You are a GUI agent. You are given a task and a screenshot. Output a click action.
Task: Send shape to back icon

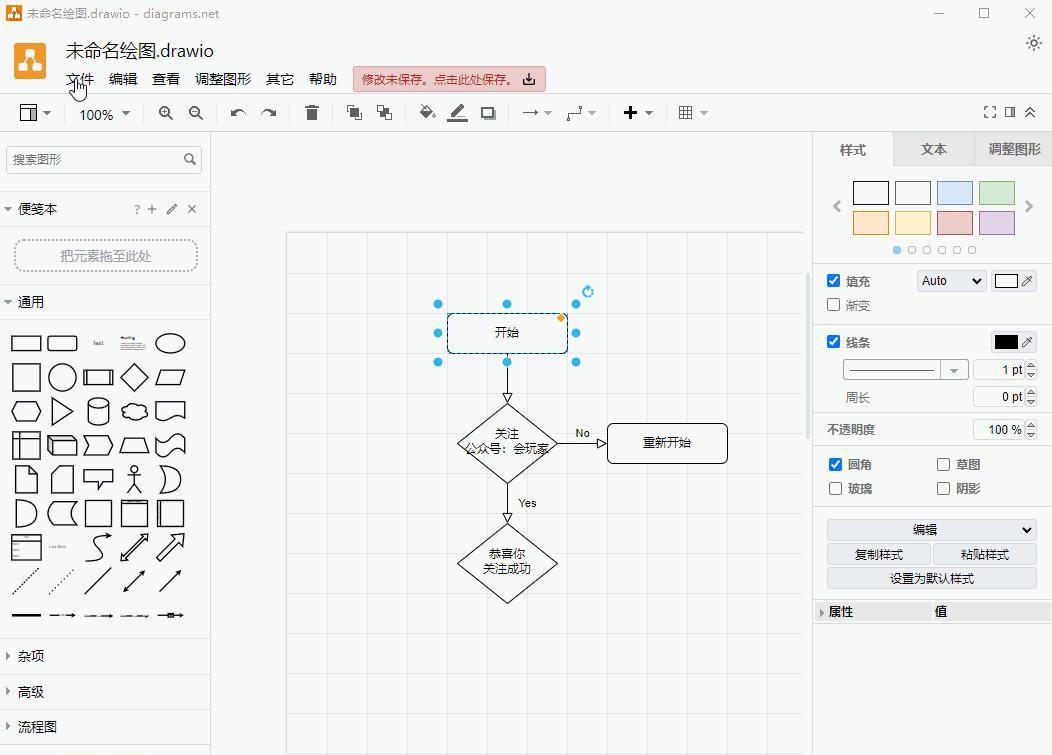pos(384,113)
